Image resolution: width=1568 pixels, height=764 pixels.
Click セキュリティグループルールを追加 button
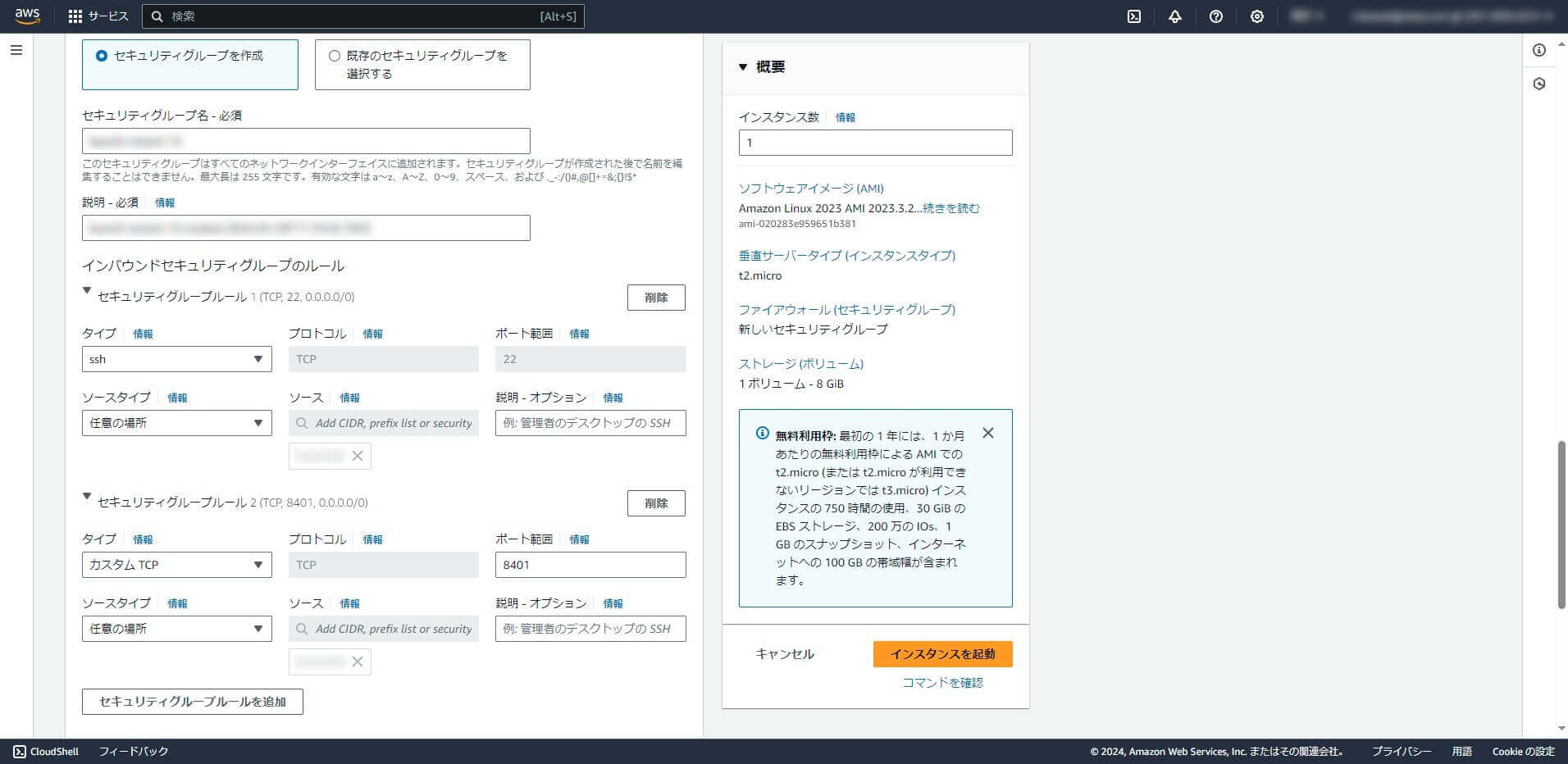click(x=193, y=702)
